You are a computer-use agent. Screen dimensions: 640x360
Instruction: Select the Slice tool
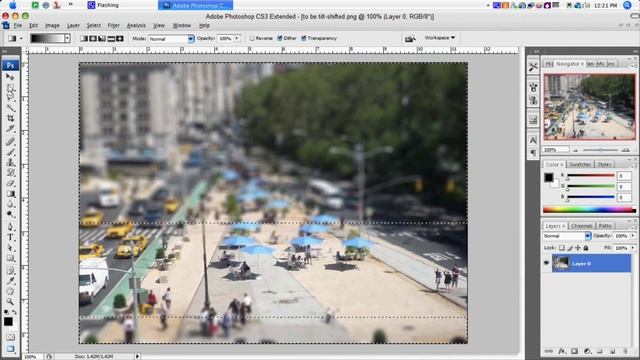click(10, 129)
